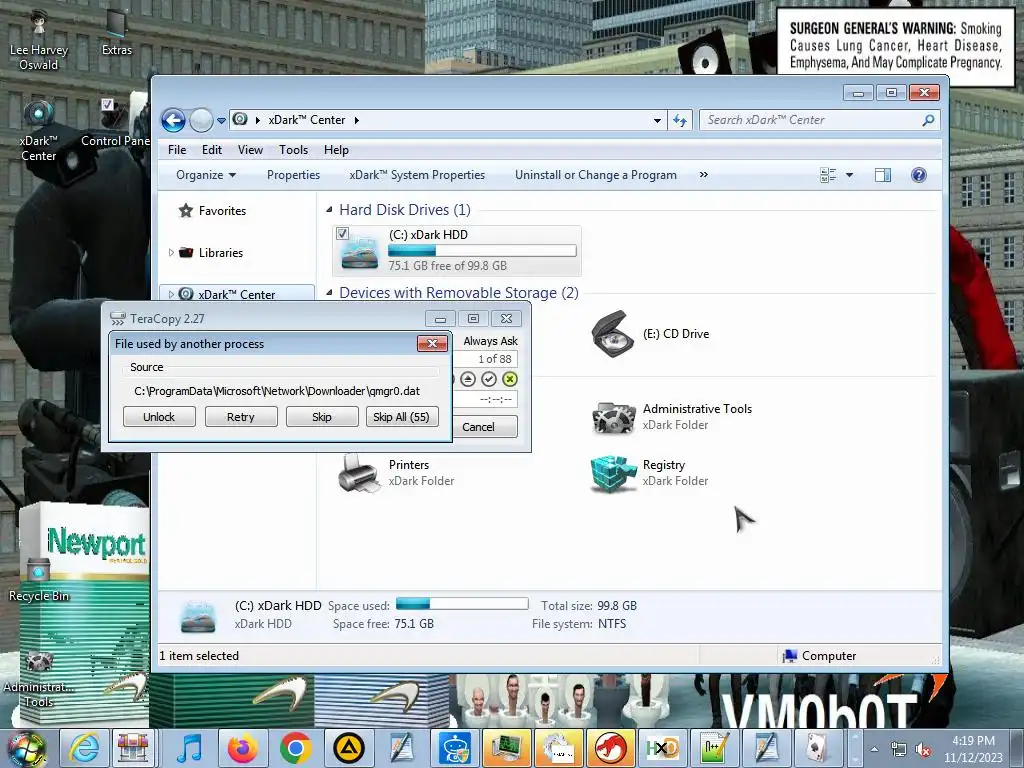This screenshot has width=1024, height=768.
Task: Open the view options dropdown arrow
Action: 849,175
